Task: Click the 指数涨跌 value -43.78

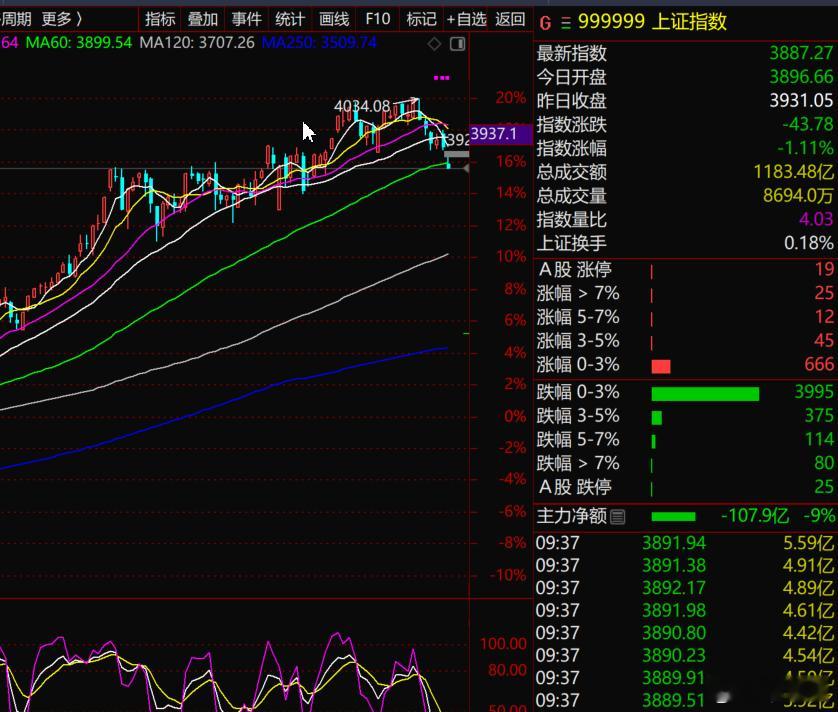Action: [808, 125]
